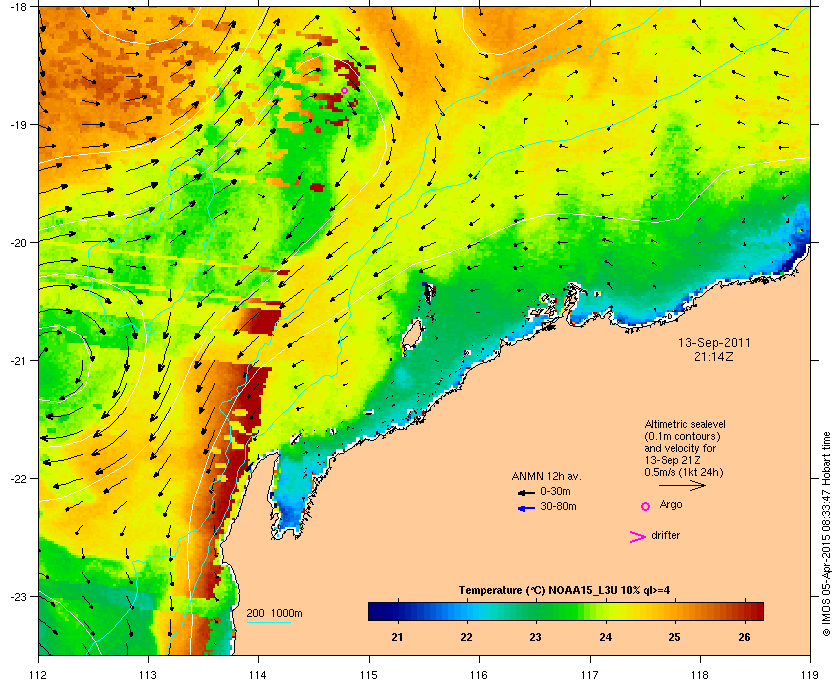Click the 'drifter' legend label
Image resolution: width=840 pixels, height=680 pixels.
point(665,535)
